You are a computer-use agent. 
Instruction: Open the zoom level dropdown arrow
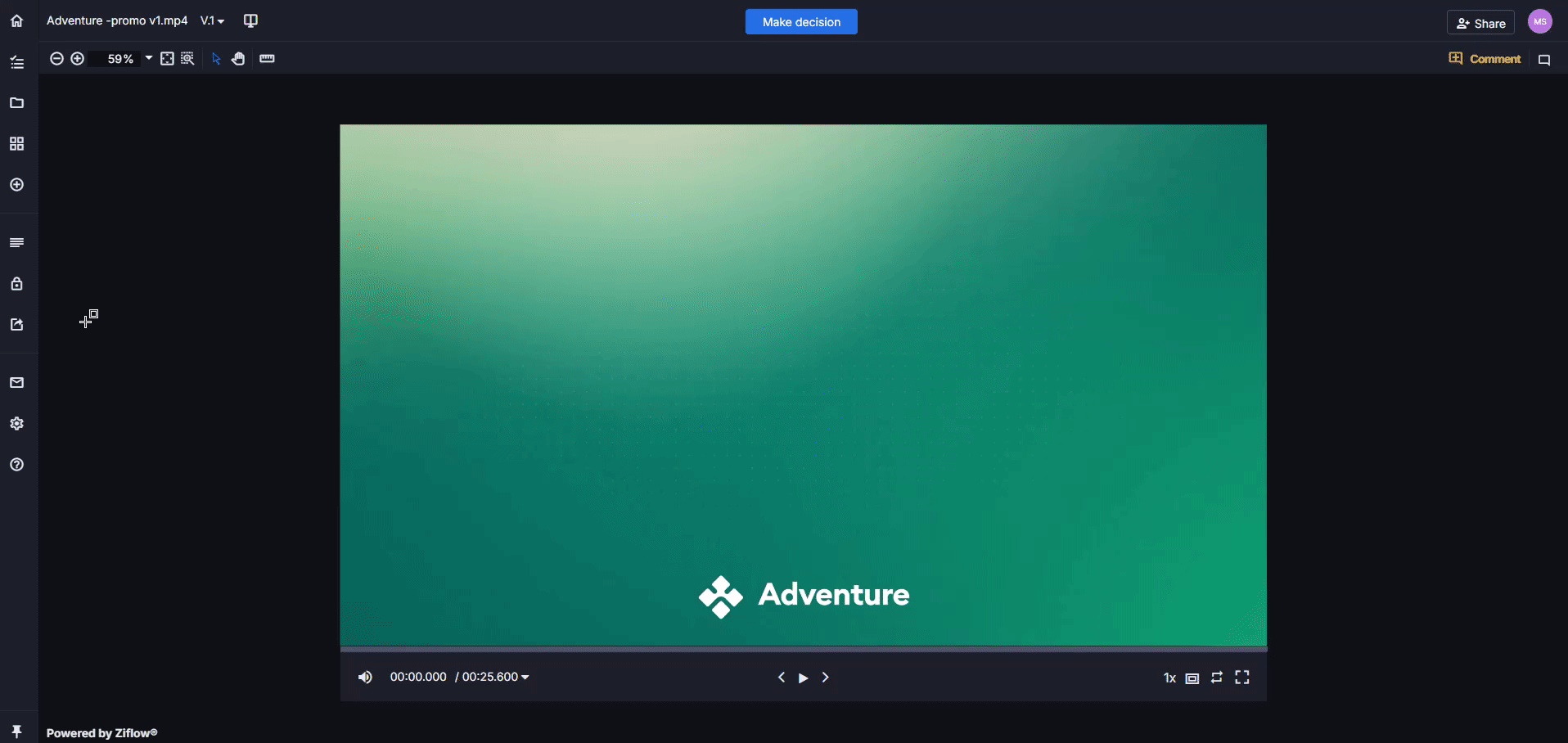(148, 58)
